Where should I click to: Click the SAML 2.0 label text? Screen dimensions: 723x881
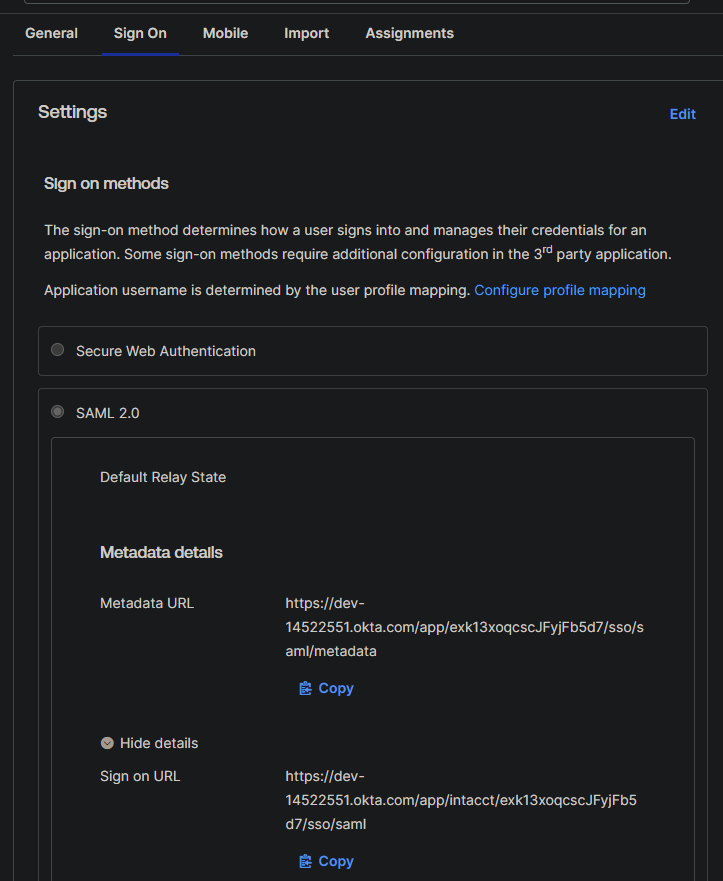click(107, 413)
